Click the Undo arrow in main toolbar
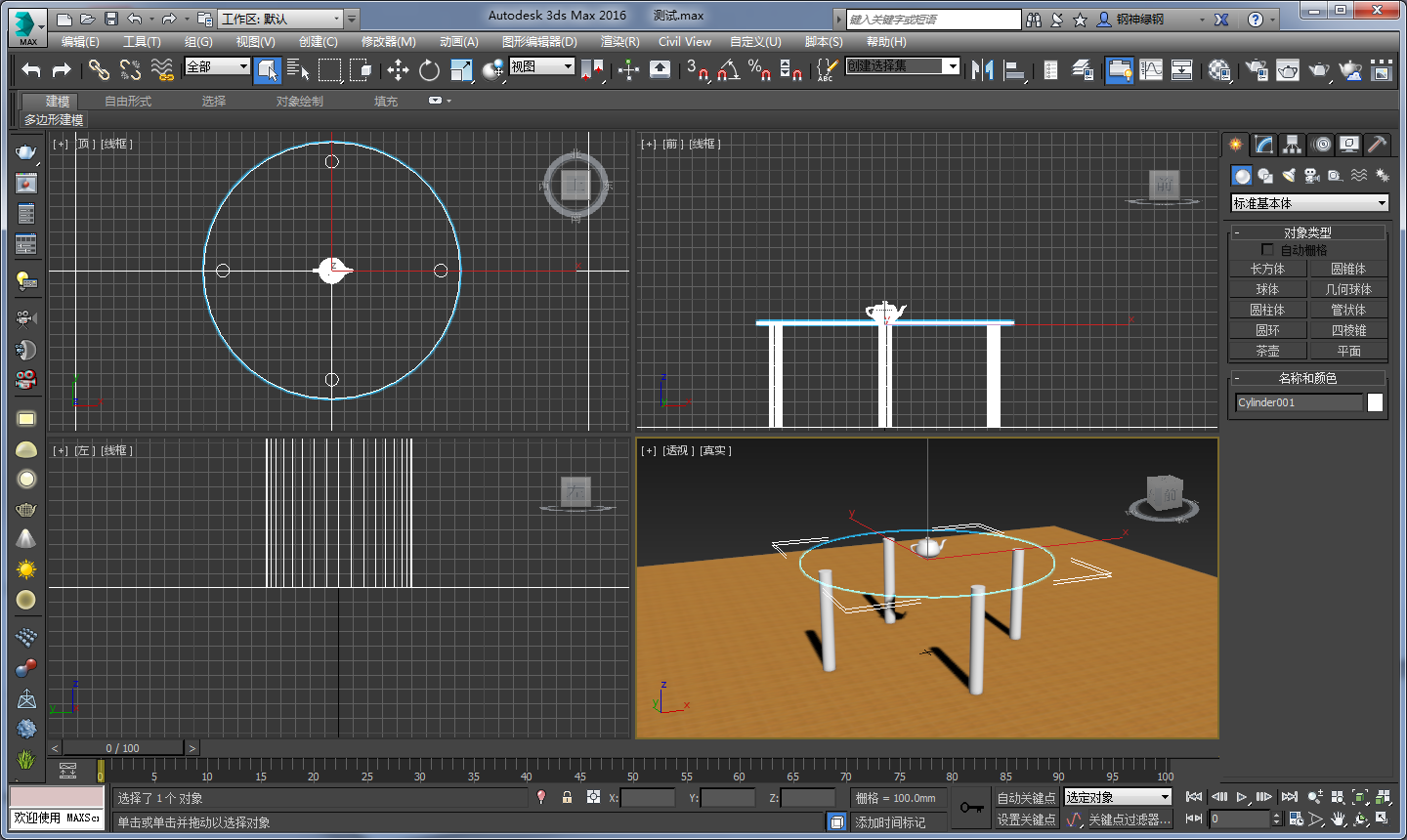 tap(31, 69)
